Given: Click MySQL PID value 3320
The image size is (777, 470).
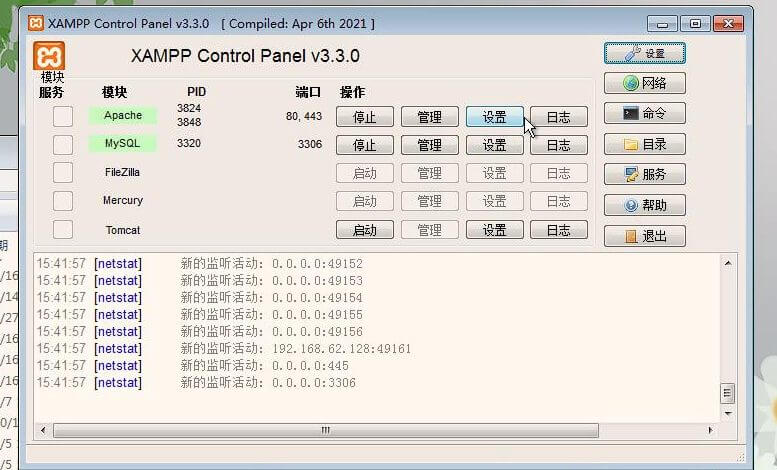Looking at the screenshot, I should point(189,143).
